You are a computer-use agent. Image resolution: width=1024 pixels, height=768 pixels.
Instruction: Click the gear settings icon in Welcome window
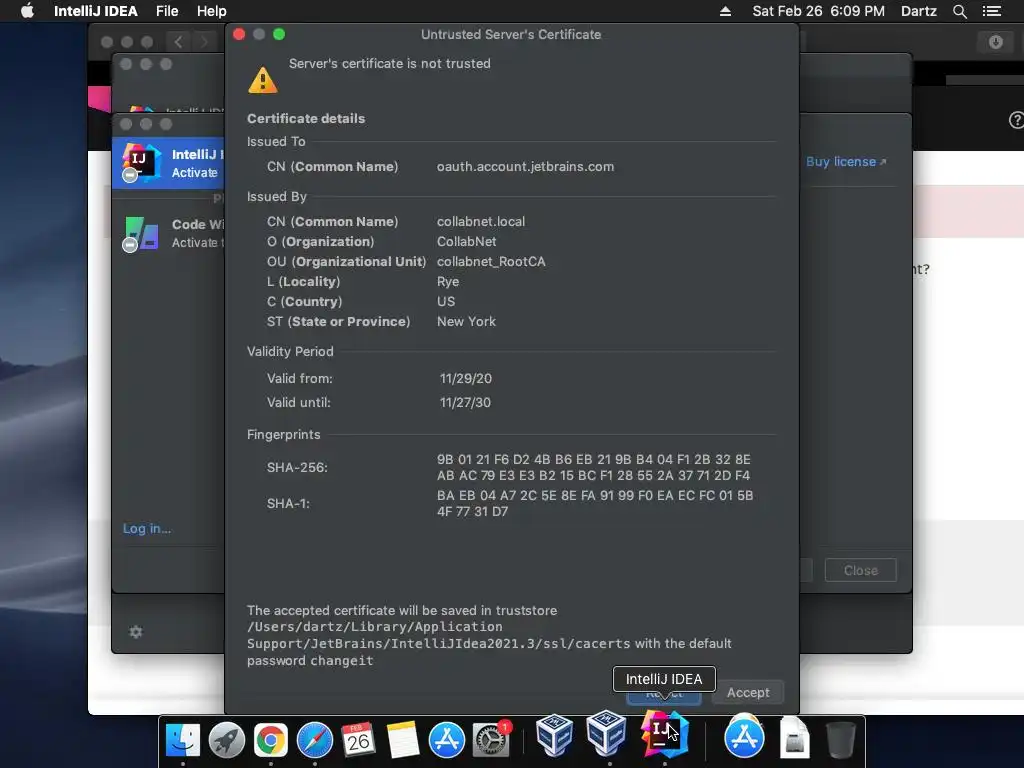coord(136,632)
